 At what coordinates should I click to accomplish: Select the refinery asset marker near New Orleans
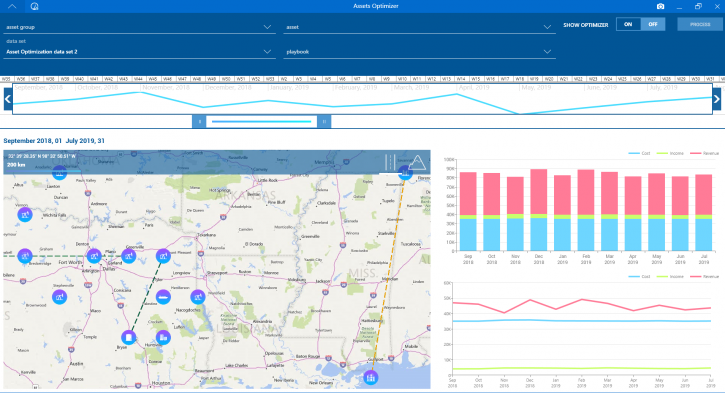[370, 378]
